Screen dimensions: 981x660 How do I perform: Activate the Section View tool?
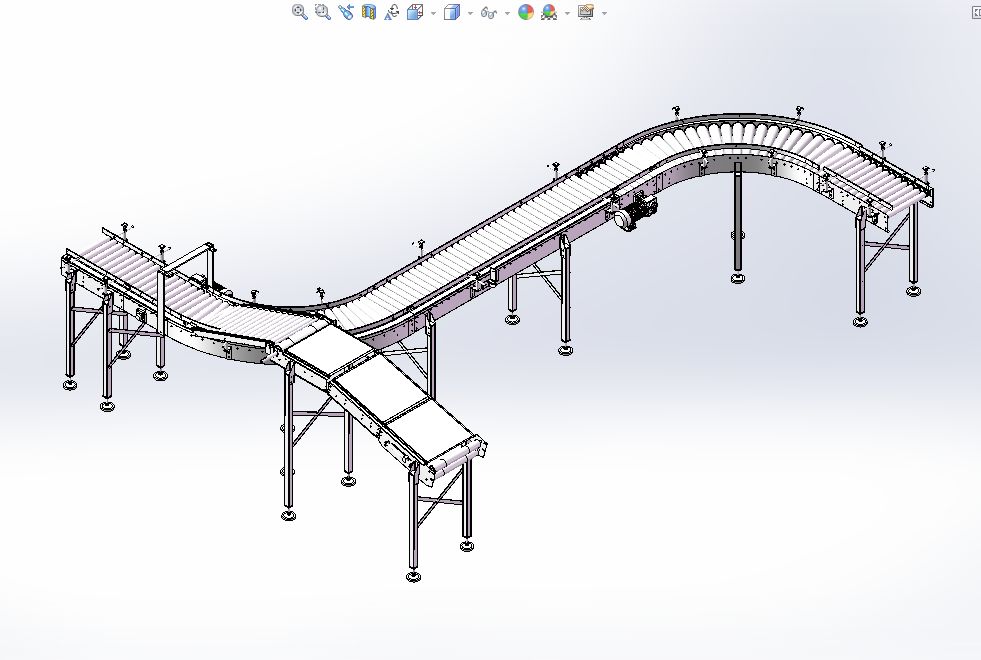[369, 12]
